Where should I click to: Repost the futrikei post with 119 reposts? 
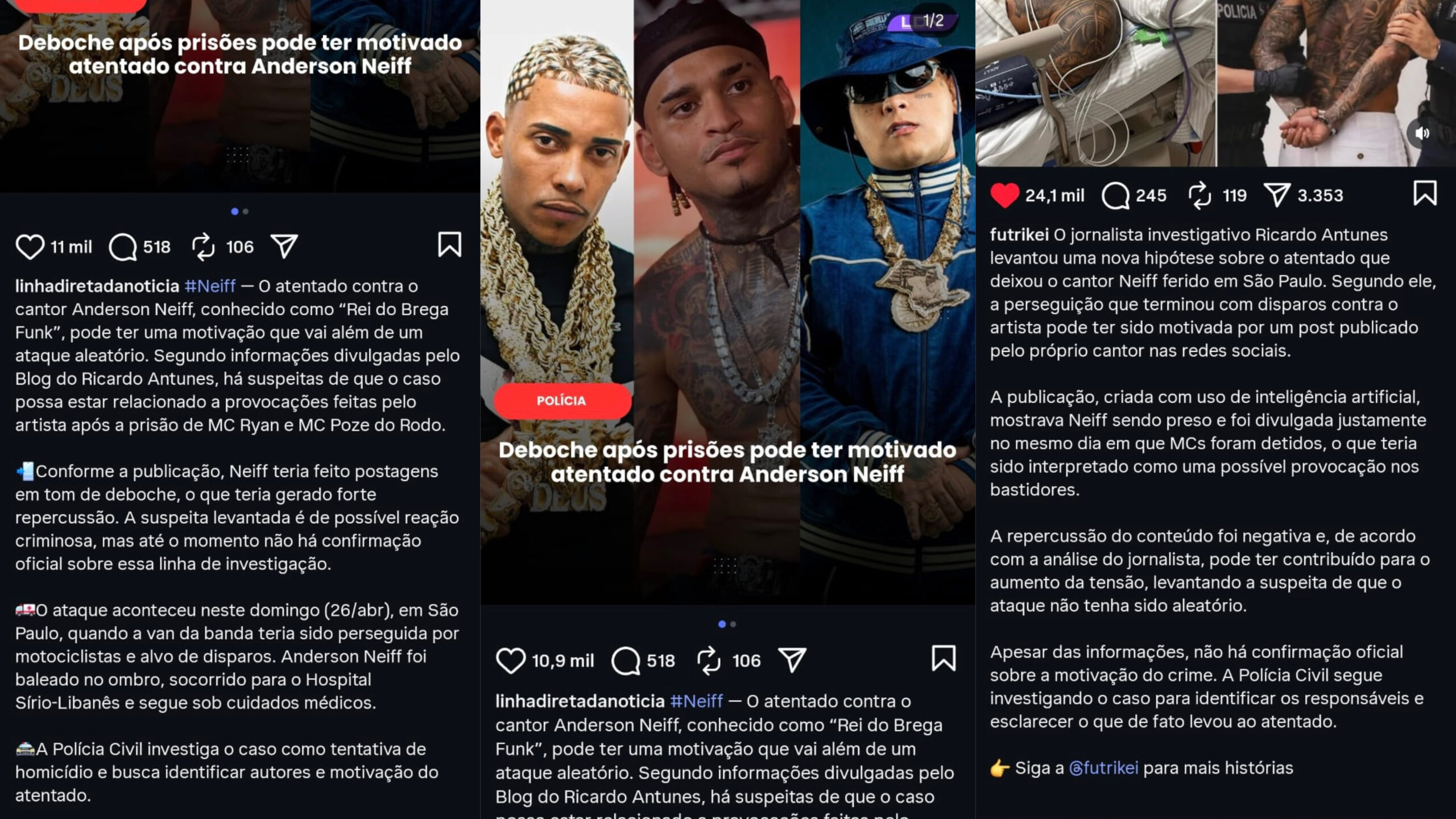[x=1200, y=195]
